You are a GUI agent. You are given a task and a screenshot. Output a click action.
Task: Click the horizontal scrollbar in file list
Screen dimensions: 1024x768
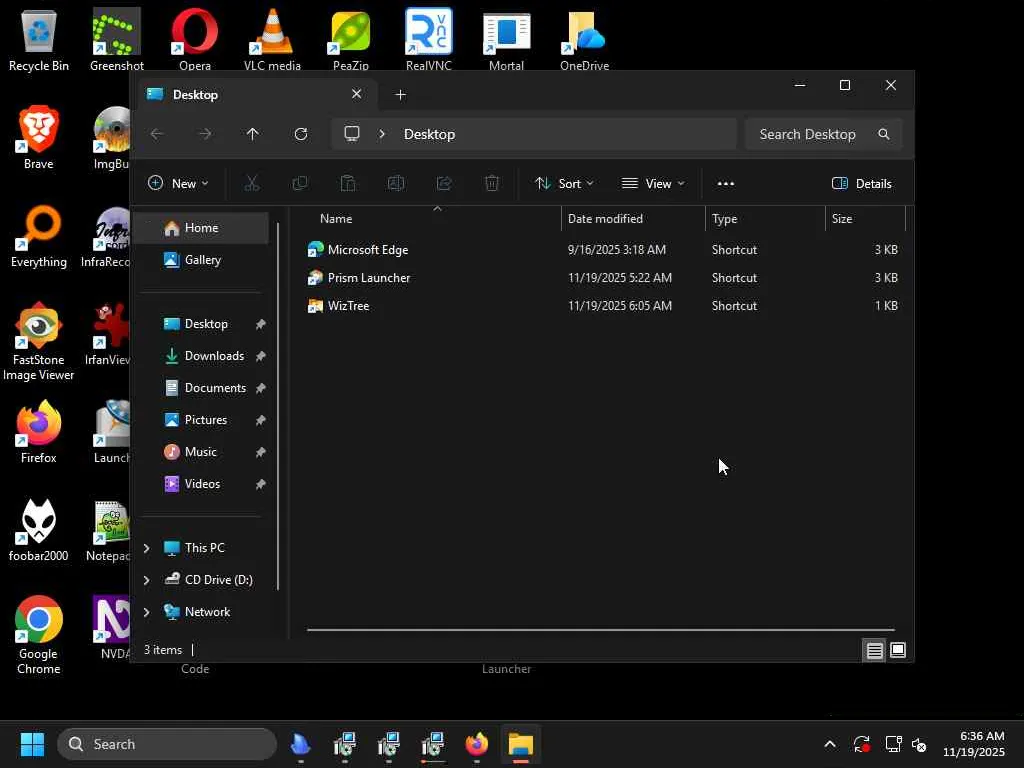coord(600,630)
